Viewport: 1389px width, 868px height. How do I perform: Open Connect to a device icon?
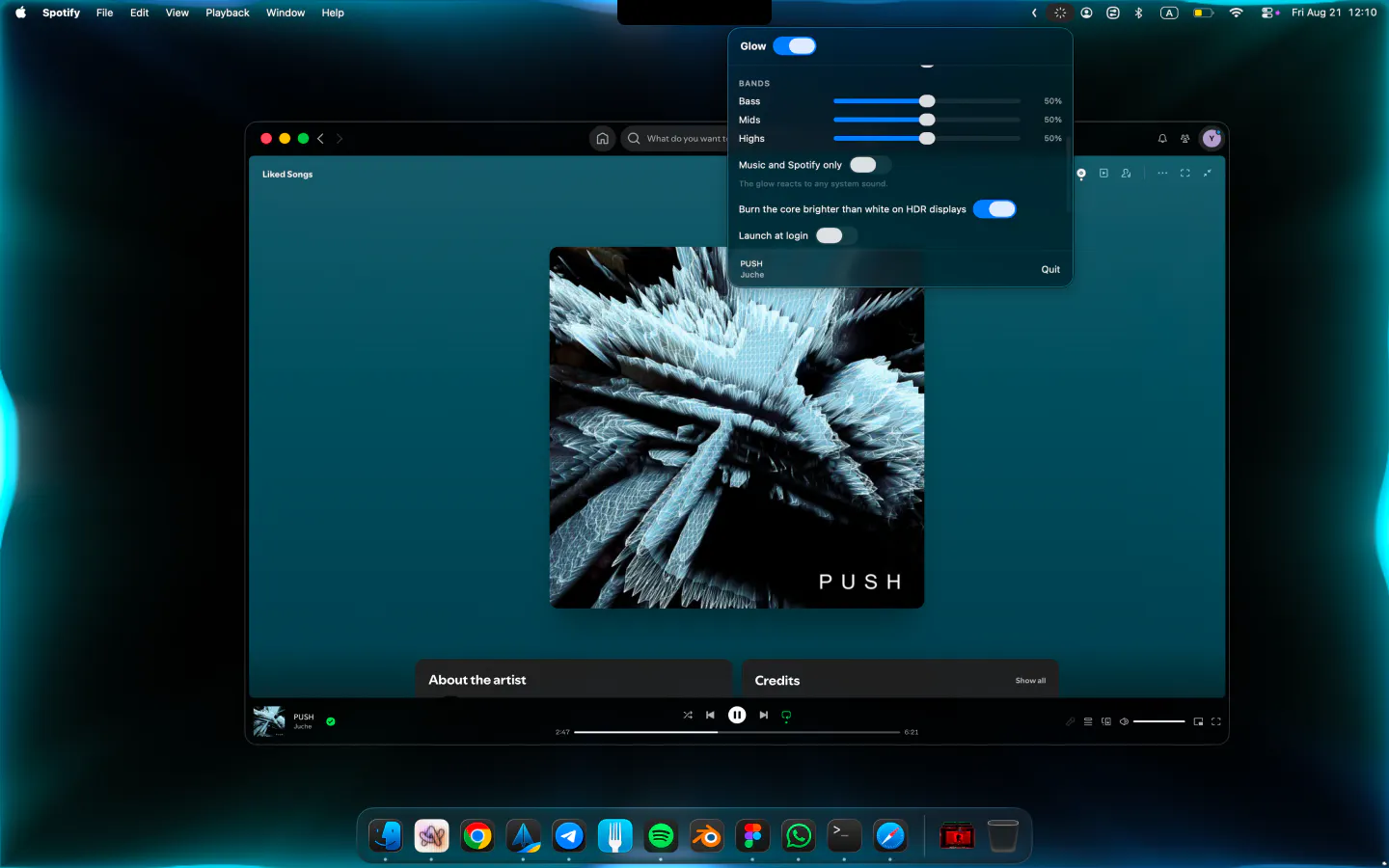[x=1106, y=721]
